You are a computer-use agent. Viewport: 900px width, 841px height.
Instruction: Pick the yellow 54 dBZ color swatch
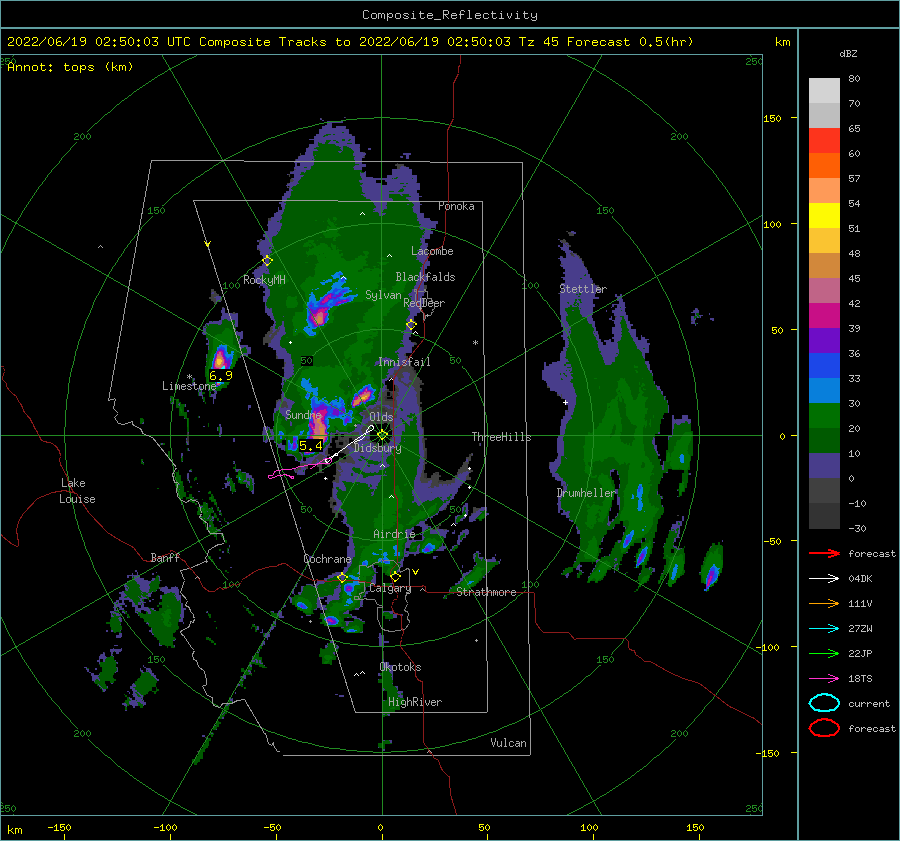click(x=824, y=216)
